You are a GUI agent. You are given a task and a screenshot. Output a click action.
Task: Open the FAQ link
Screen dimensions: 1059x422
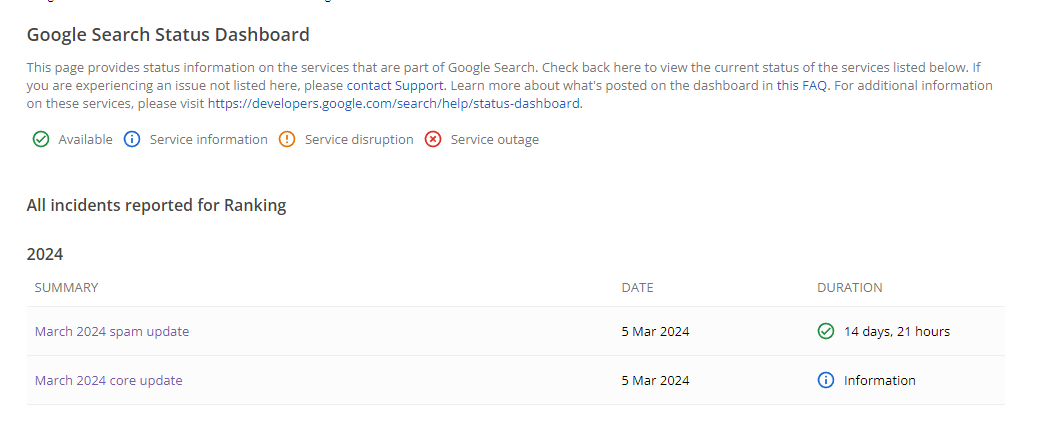(814, 86)
